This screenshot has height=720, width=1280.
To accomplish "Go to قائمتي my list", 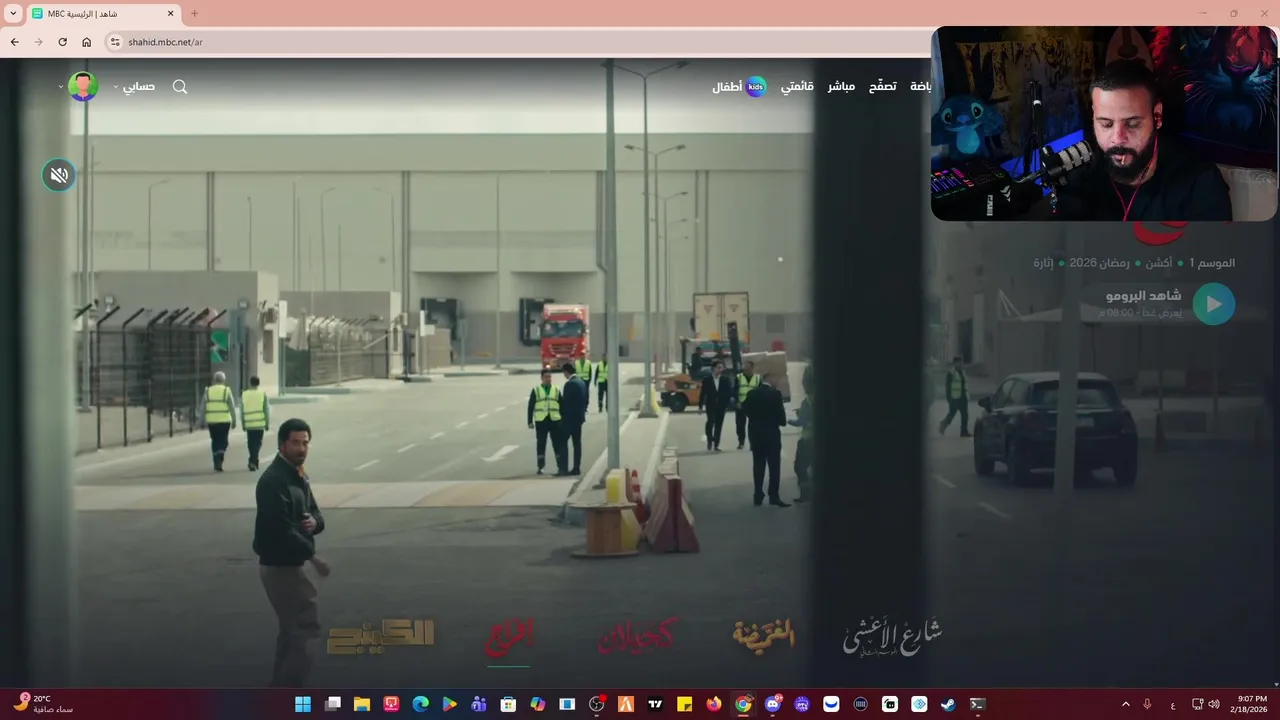I will tap(797, 87).
